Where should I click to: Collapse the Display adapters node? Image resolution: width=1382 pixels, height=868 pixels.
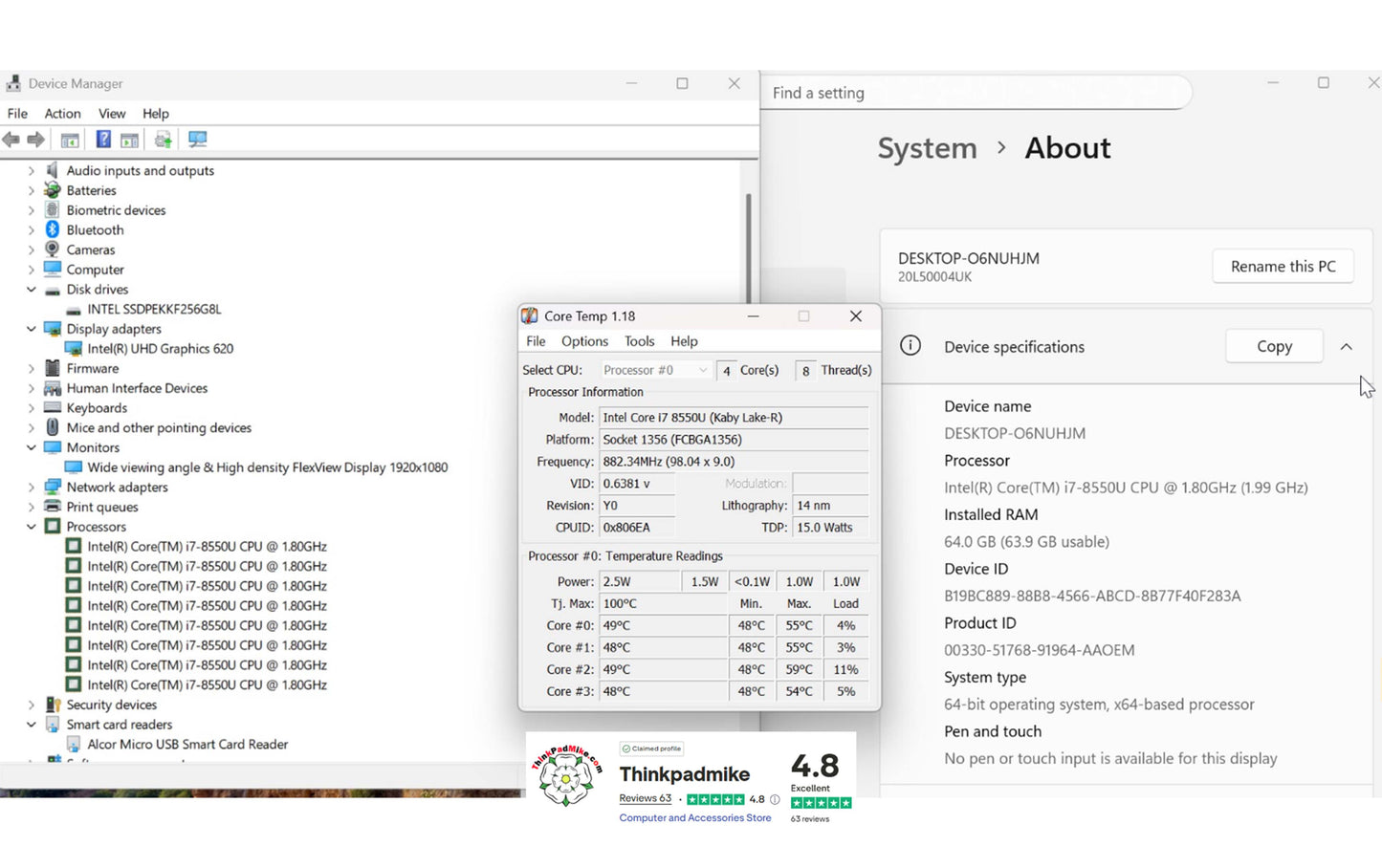[31, 329]
